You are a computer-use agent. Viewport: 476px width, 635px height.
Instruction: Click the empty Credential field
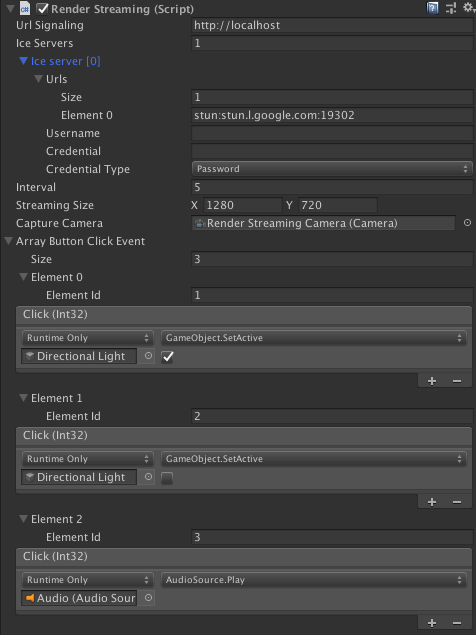point(332,151)
